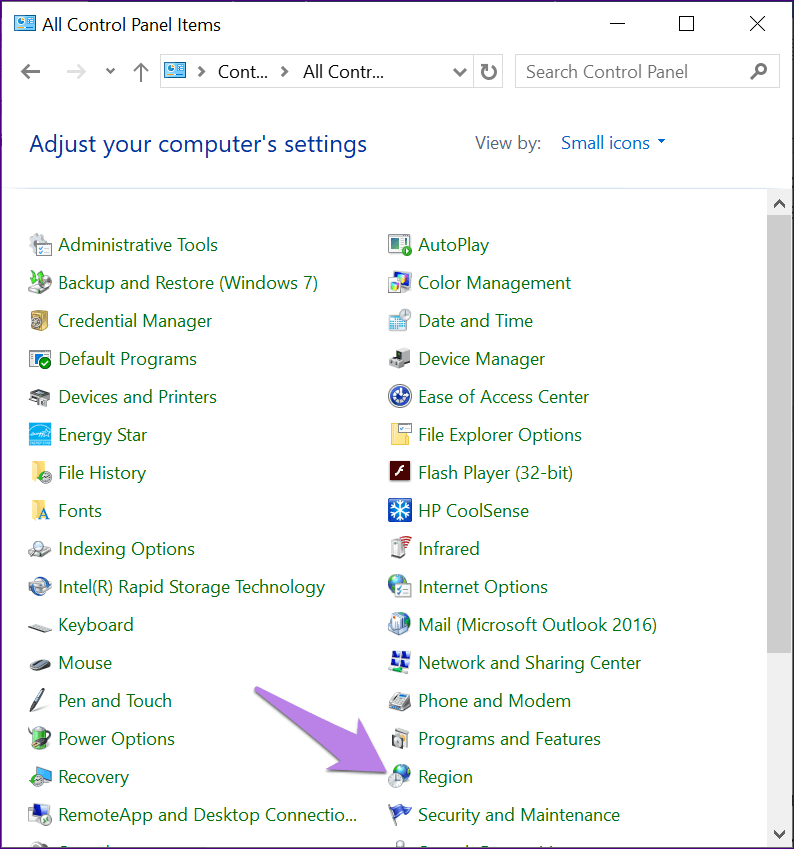Open Network and Sharing Center
794x849 pixels.
coord(529,663)
